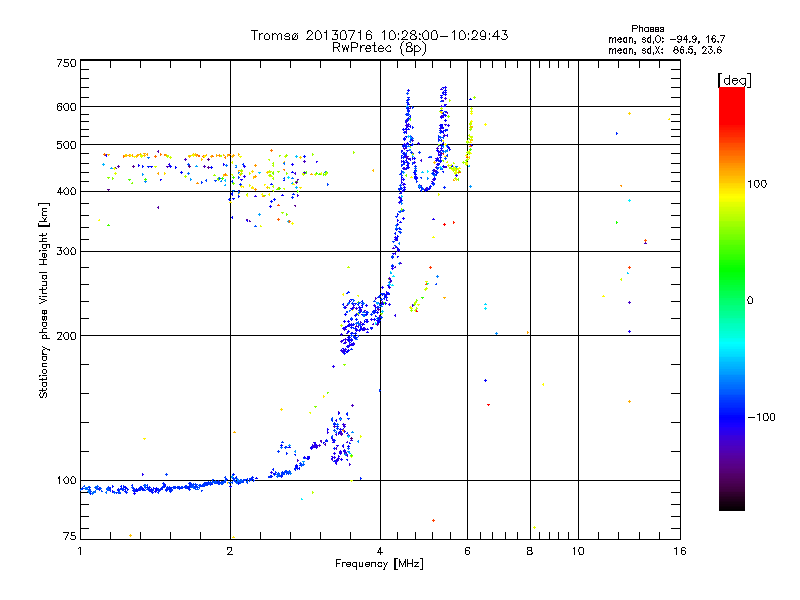Pick the black bottom end of the colorbar
Image resolution: width=800 pixels, height=600 pixels.
tap(732, 506)
